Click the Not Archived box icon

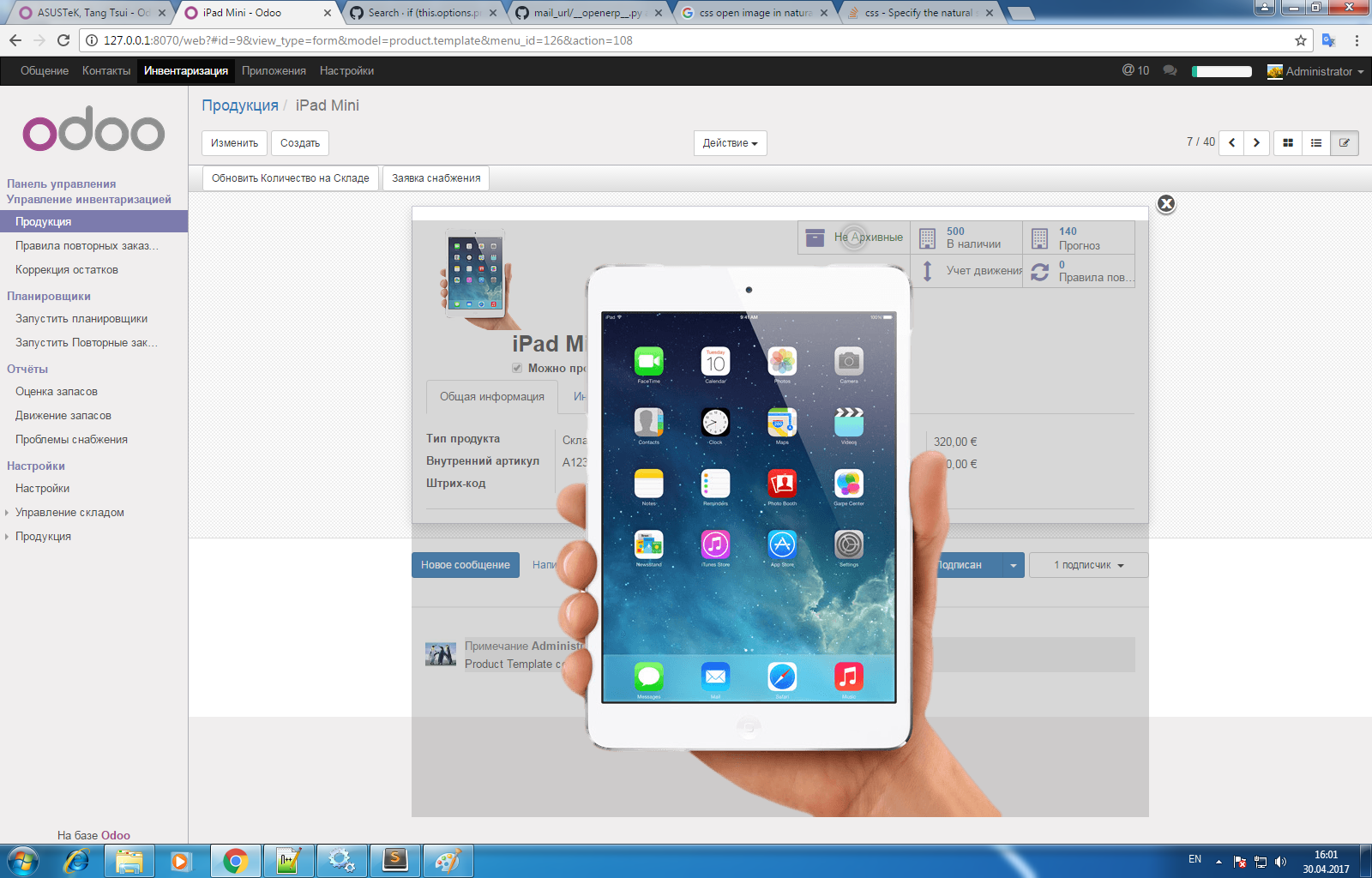click(x=815, y=238)
